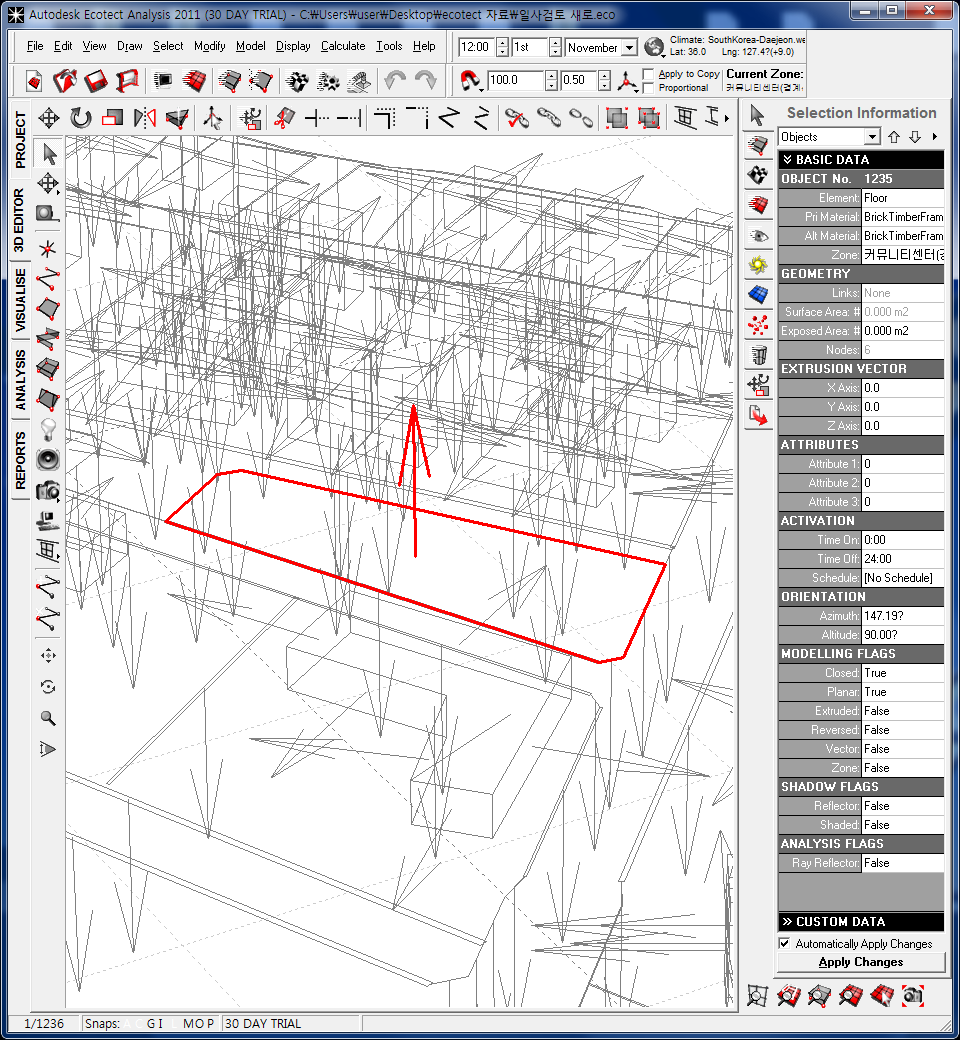
Task: Click the Z Axis extrusion vector field
Action: coord(901,426)
